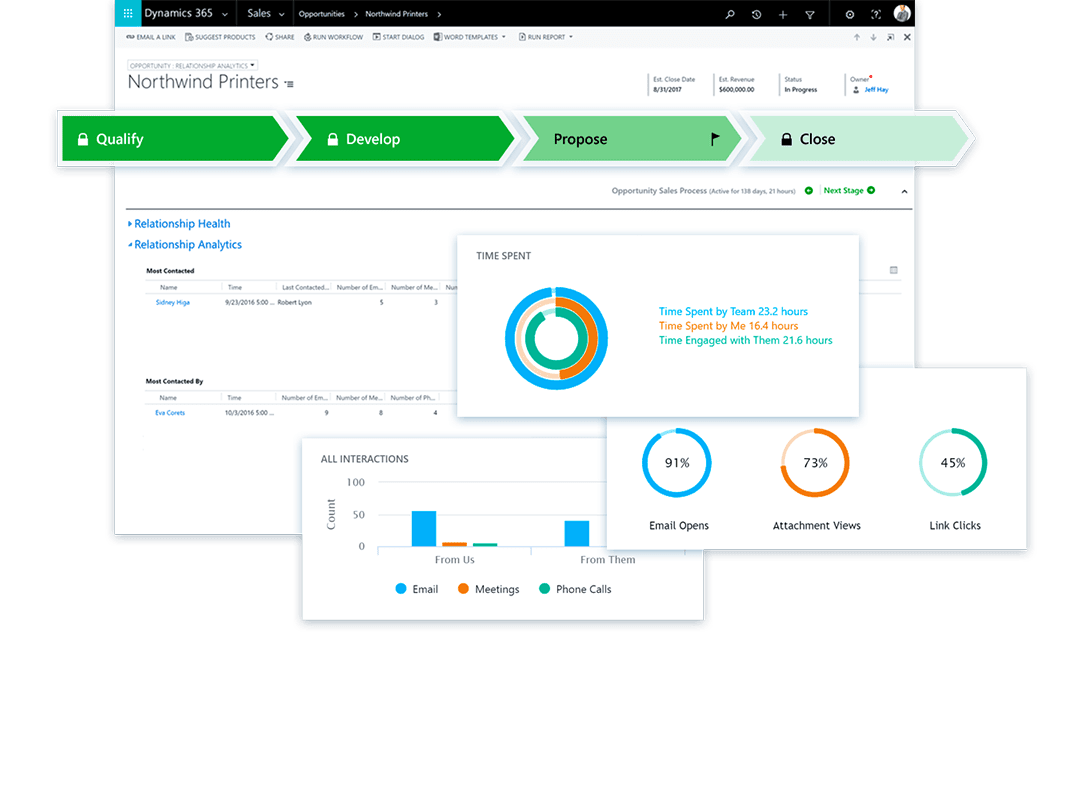Image resolution: width=1084 pixels, height=812 pixels.
Task: Open advanced find filter icon
Action: coord(810,14)
